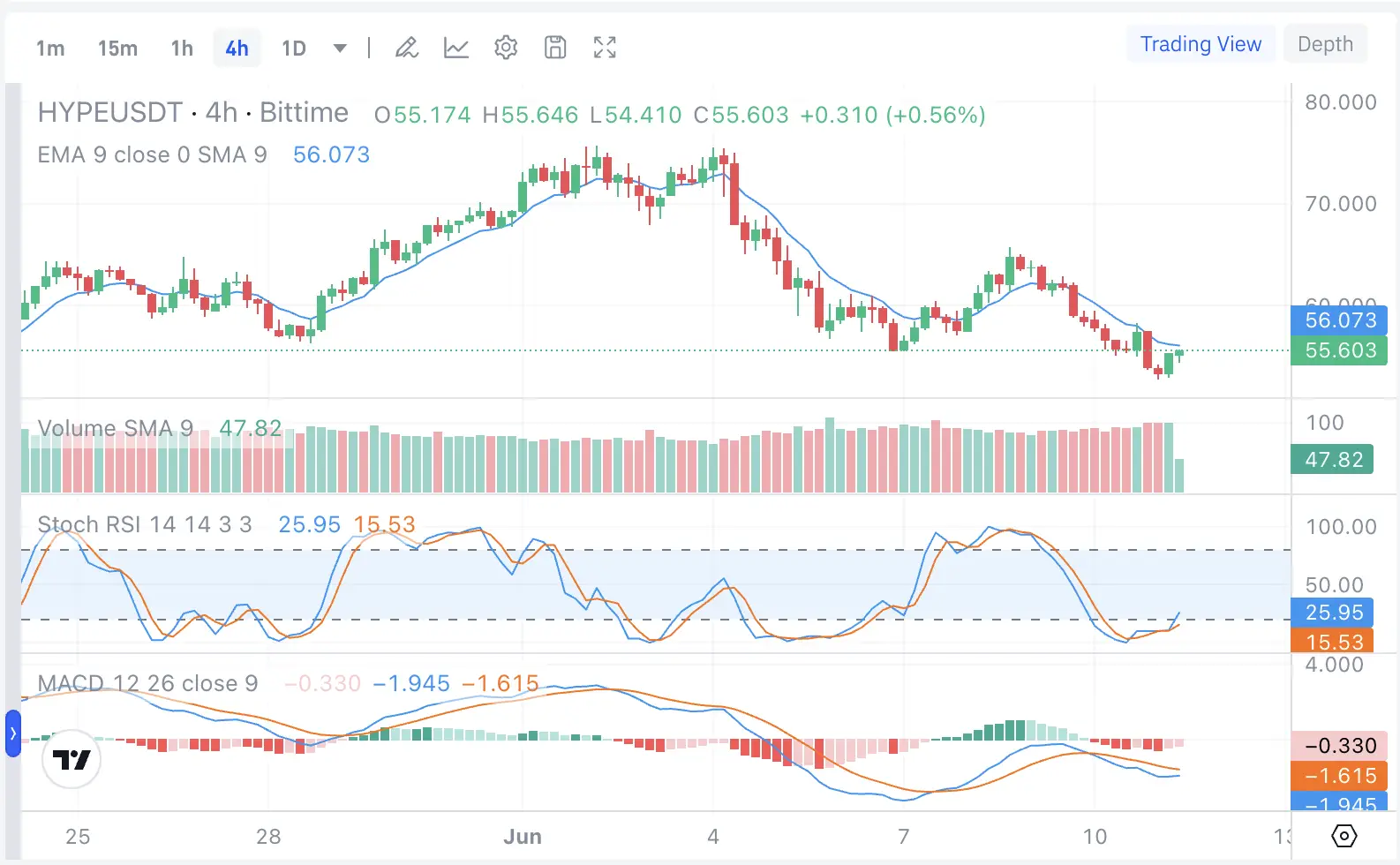Open chart settings gear icon
The width and height of the screenshot is (1400, 865).
506,48
